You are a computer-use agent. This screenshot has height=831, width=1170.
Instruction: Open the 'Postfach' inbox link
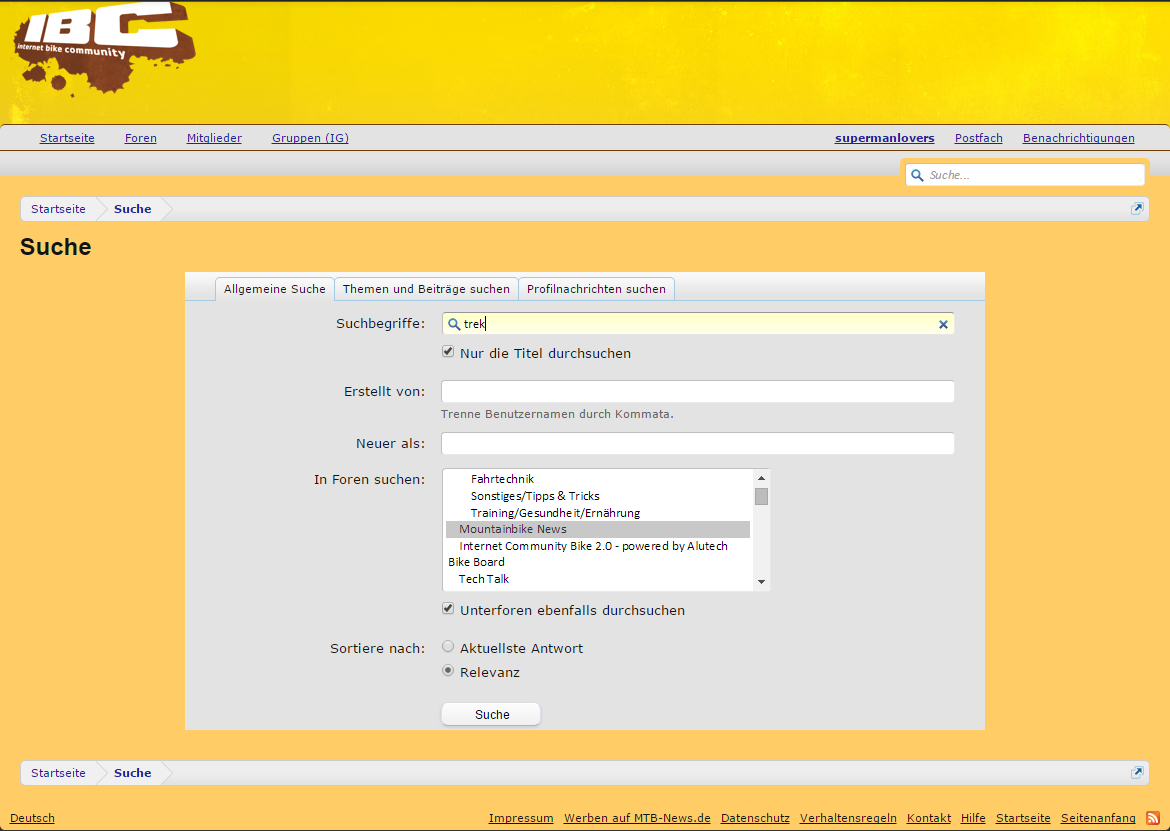click(978, 138)
